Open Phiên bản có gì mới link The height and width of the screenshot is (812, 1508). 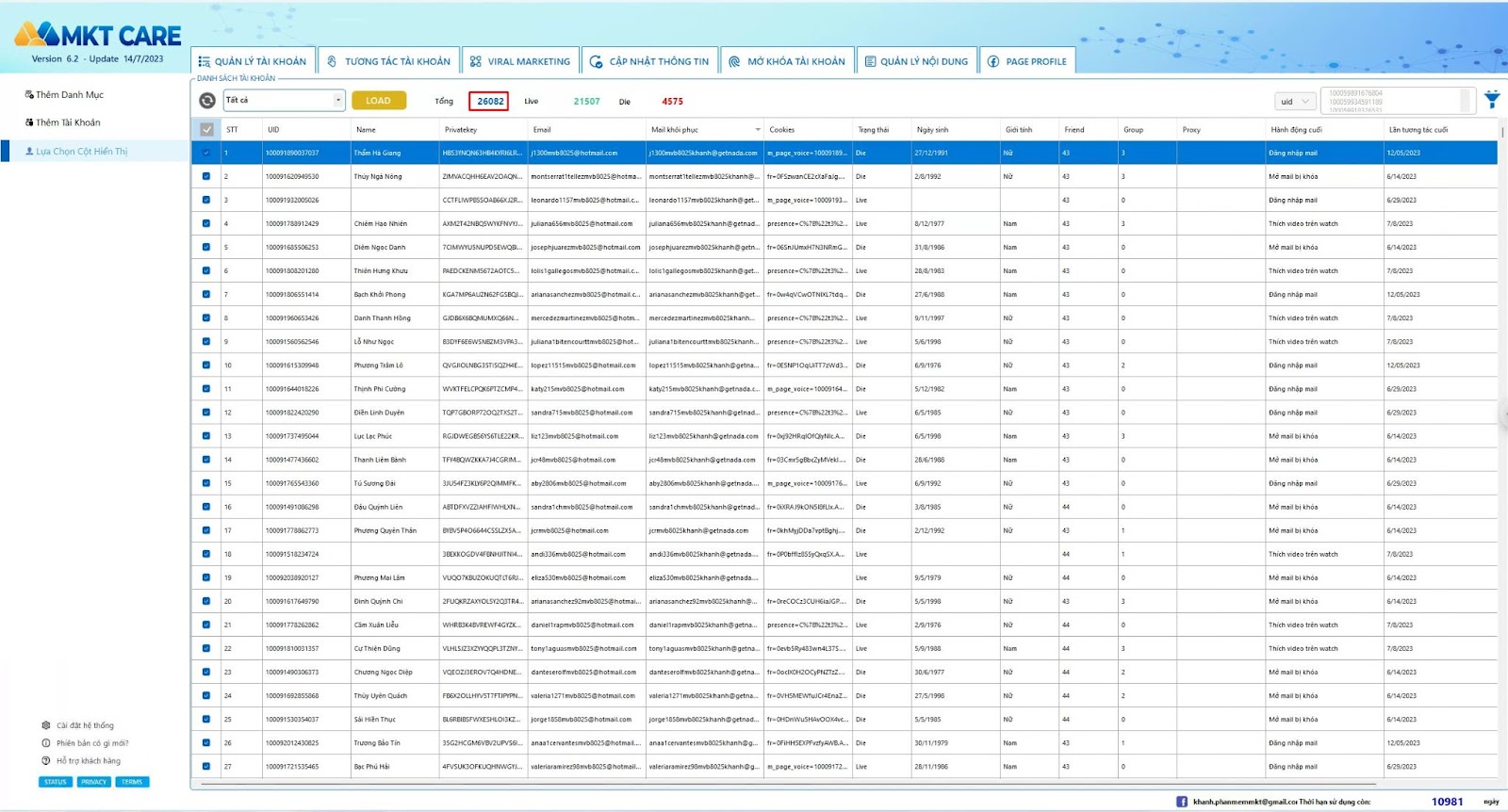pyautogui.click(x=92, y=743)
